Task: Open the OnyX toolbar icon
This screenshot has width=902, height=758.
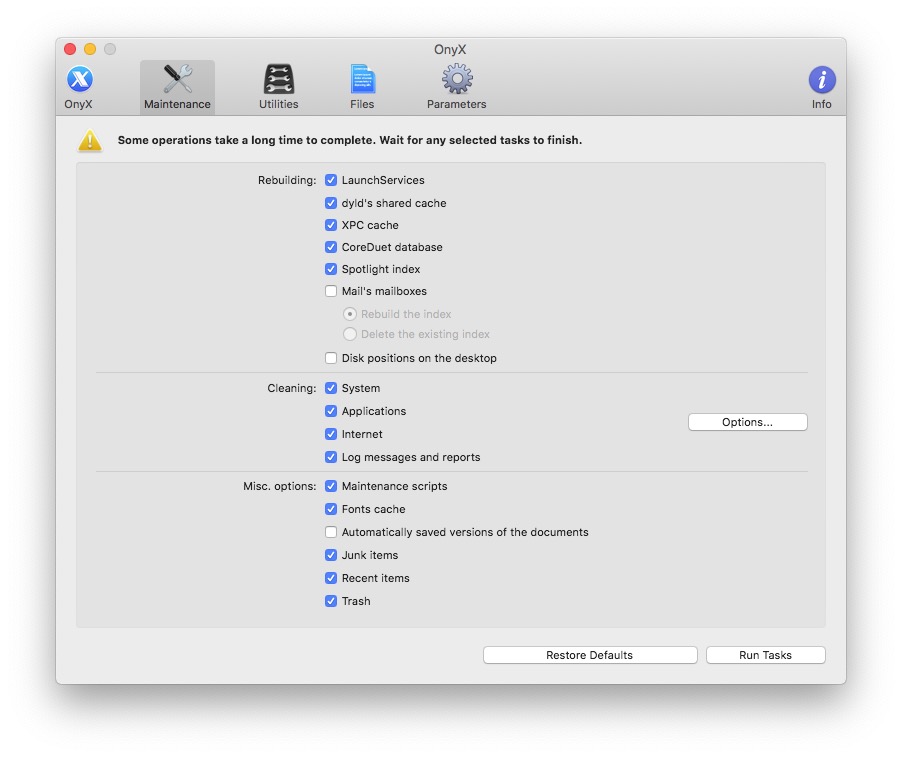Action: tap(79, 79)
